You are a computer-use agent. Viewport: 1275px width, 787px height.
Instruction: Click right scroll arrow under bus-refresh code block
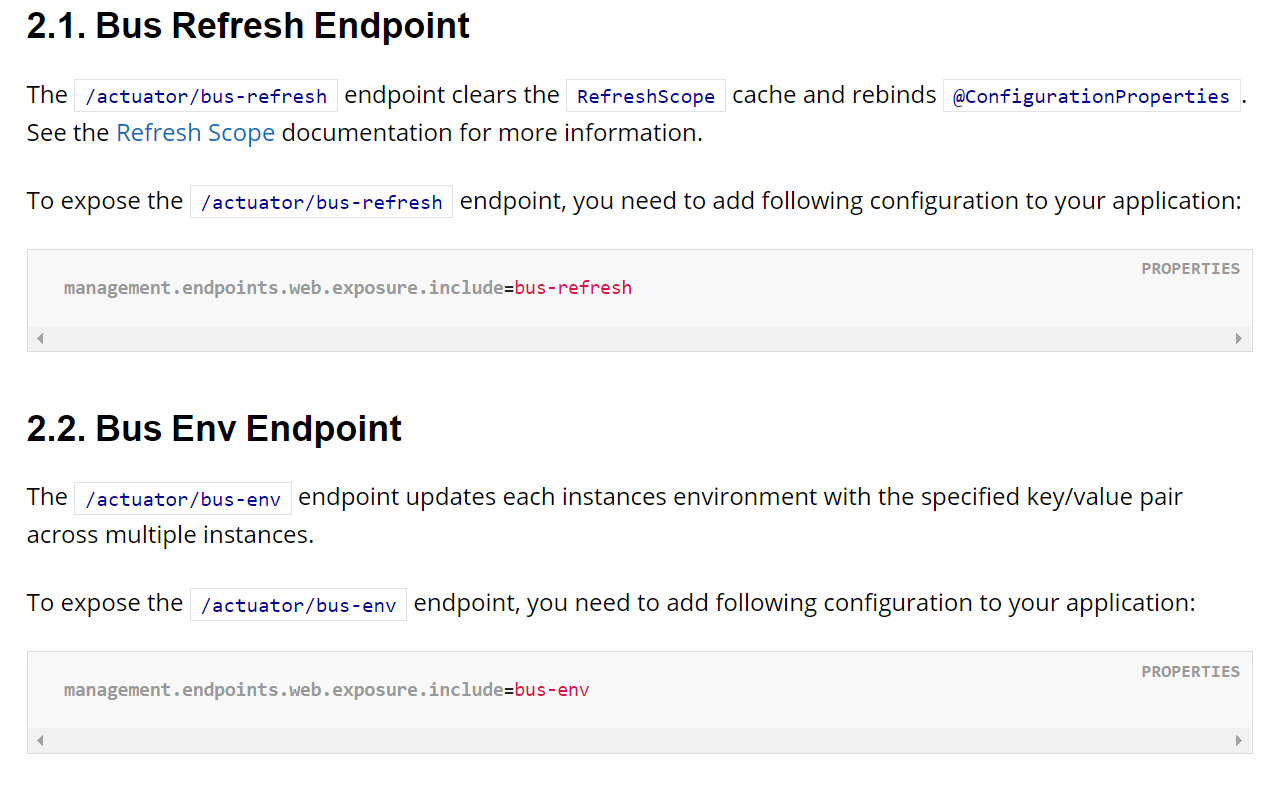click(1238, 339)
